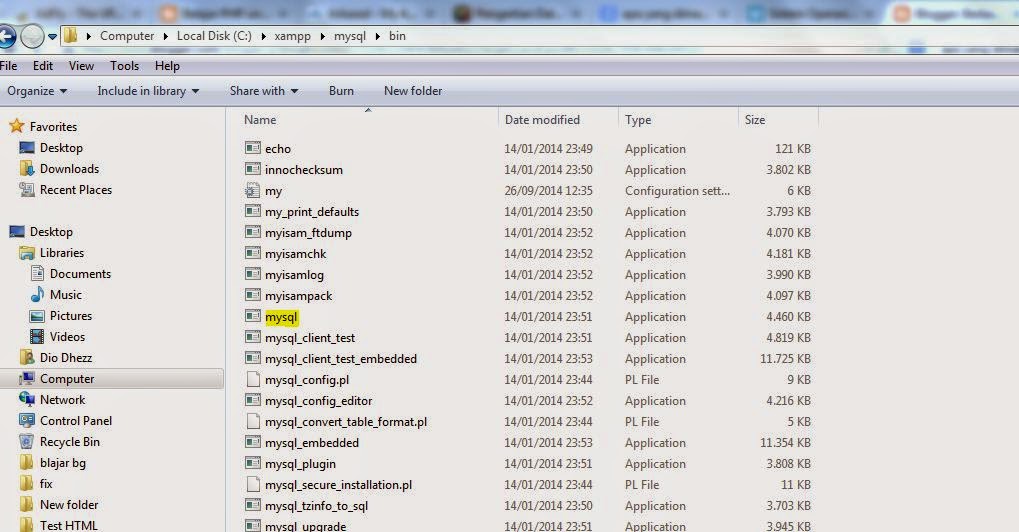Expand the arrow after Local Disk (C:)
The image size is (1019, 532).
[263, 36]
